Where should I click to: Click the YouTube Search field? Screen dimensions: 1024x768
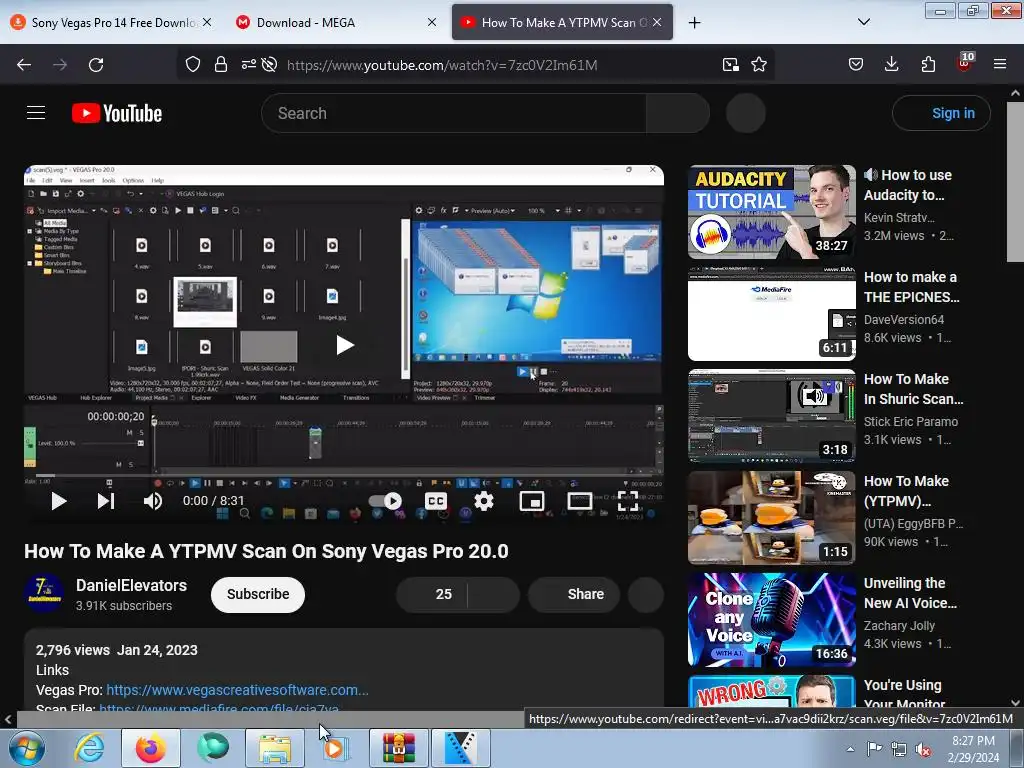pyautogui.click(x=453, y=113)
